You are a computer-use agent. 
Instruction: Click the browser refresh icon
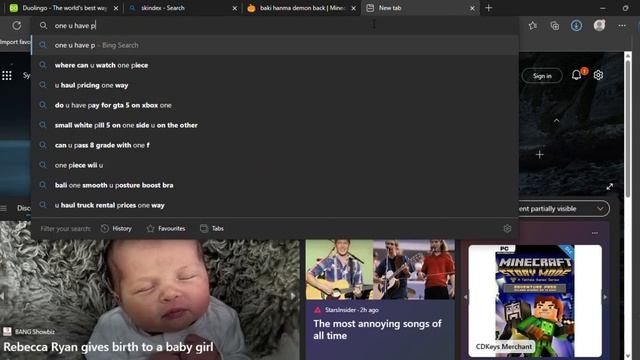17,25
